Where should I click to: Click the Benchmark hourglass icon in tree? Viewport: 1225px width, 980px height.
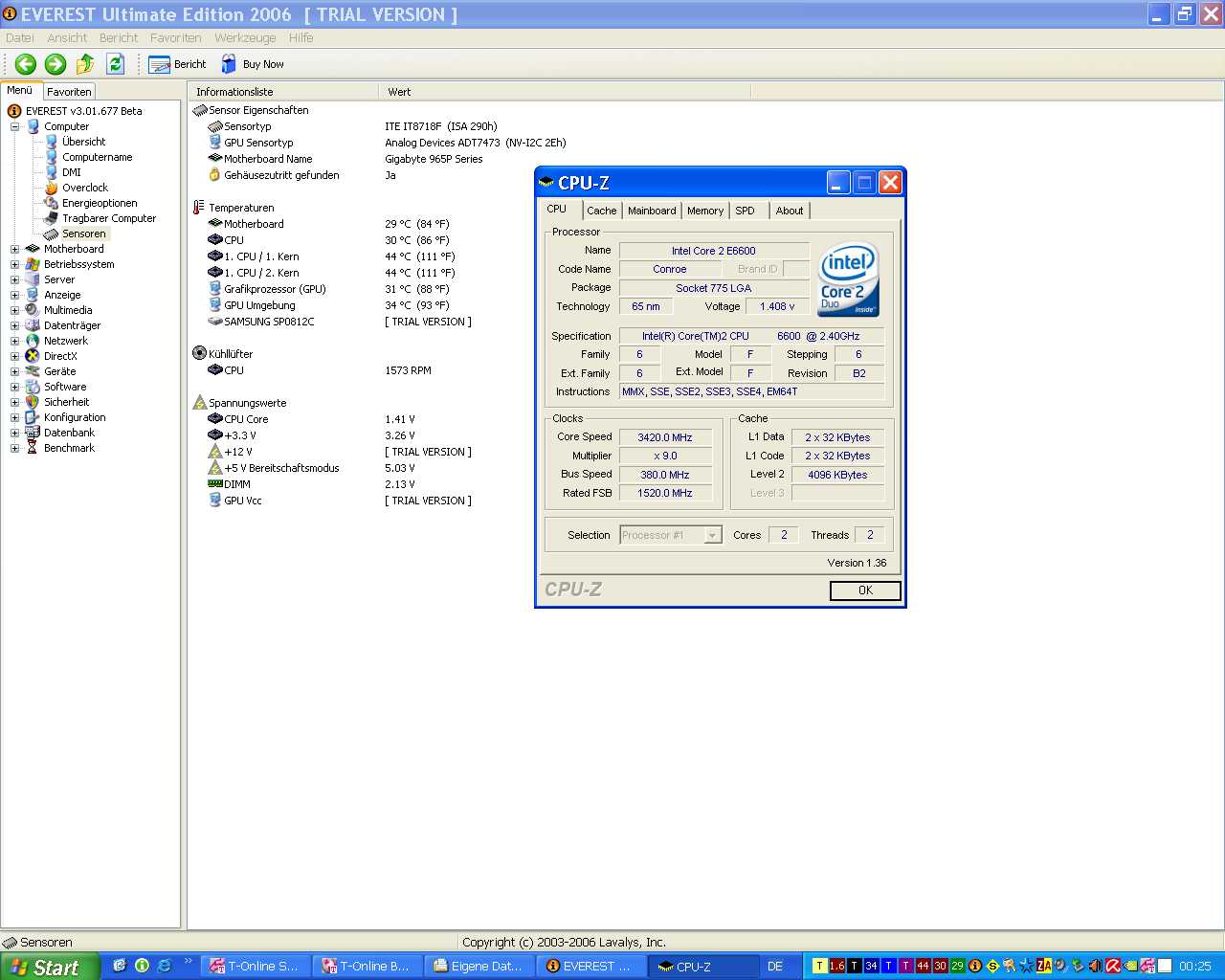click(33, 448)
